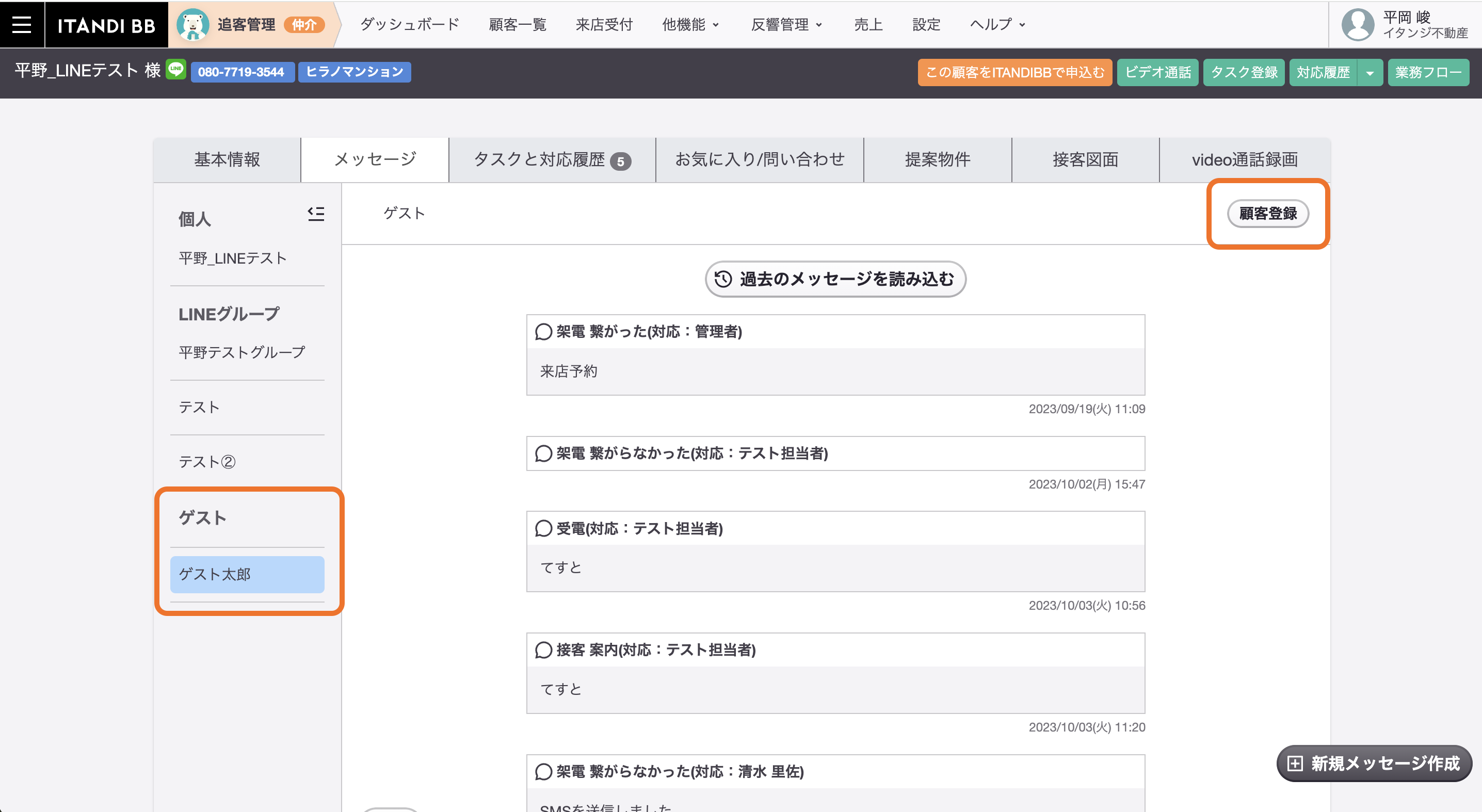Click the timestamp 2023/10/02(月) 15:47
The width and height of the screenshot is (1482, 812).
point(1087,485)
